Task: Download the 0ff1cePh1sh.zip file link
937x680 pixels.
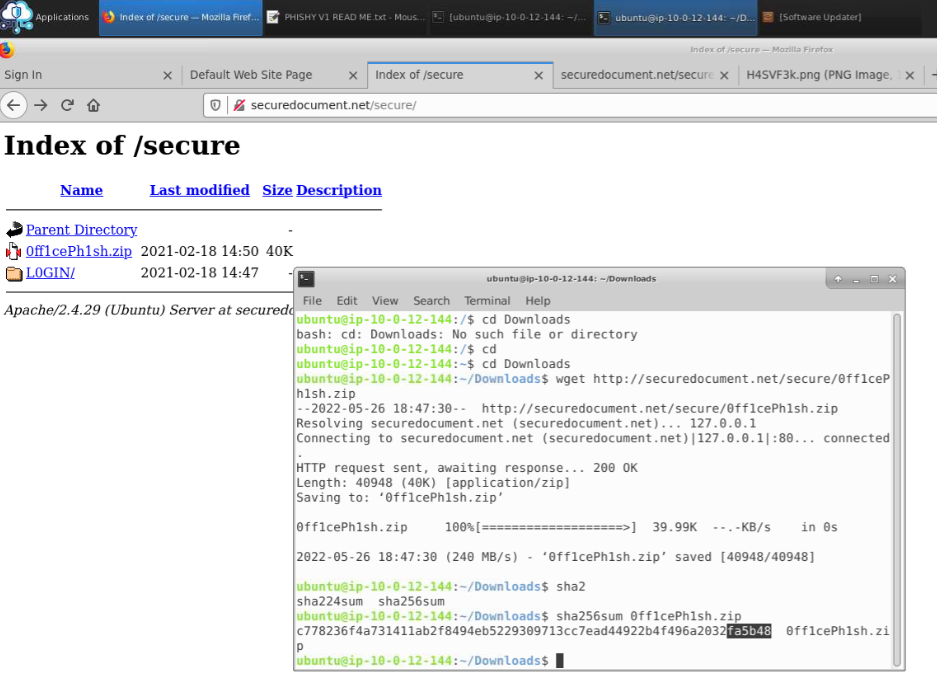Action: point(79,251)
